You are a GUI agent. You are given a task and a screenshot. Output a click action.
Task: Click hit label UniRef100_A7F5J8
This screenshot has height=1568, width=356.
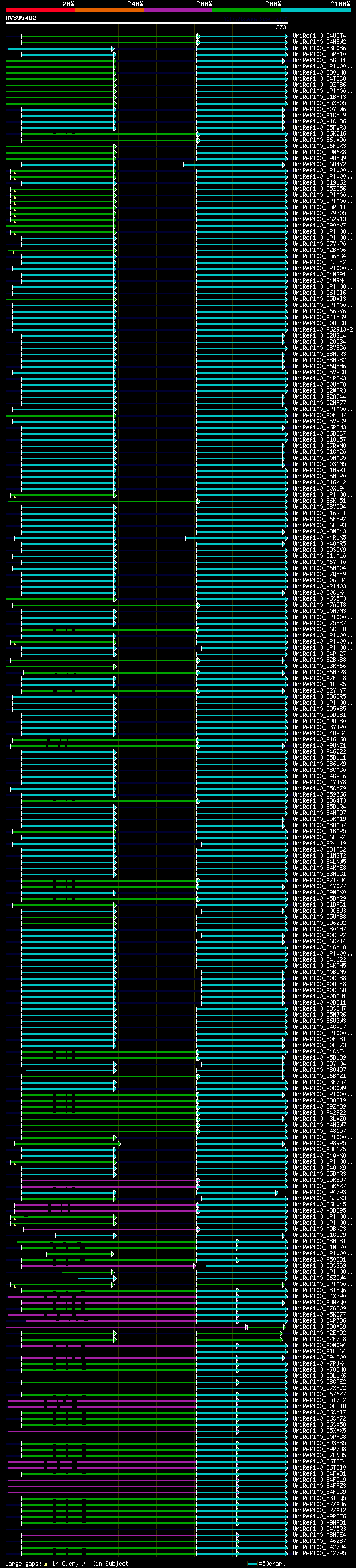click(319, 678)
